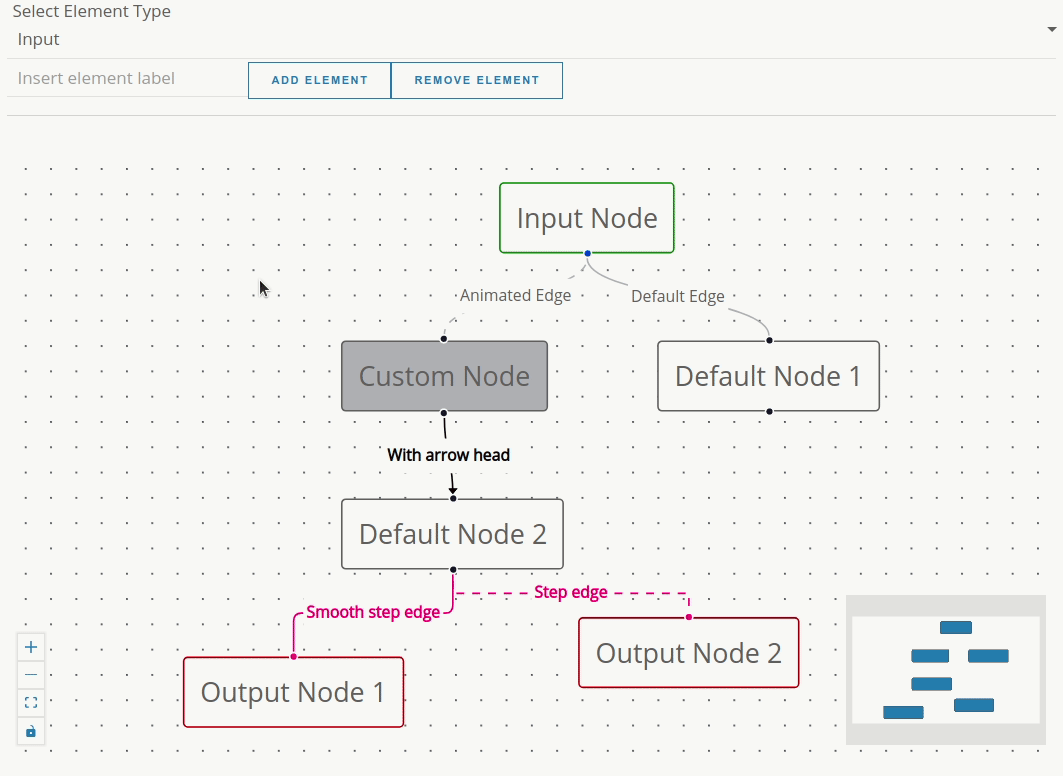Click Default Node 1 bottom handle
This screenshot has height=776, width=1063.
point(769,411)
